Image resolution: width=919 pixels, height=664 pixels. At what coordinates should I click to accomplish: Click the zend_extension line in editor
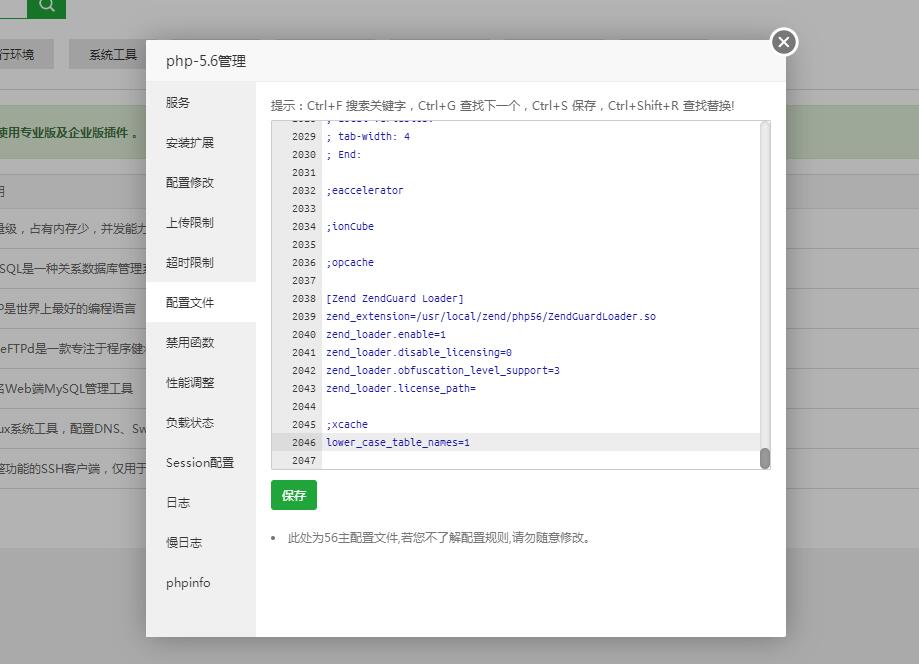tap(490, 316)
